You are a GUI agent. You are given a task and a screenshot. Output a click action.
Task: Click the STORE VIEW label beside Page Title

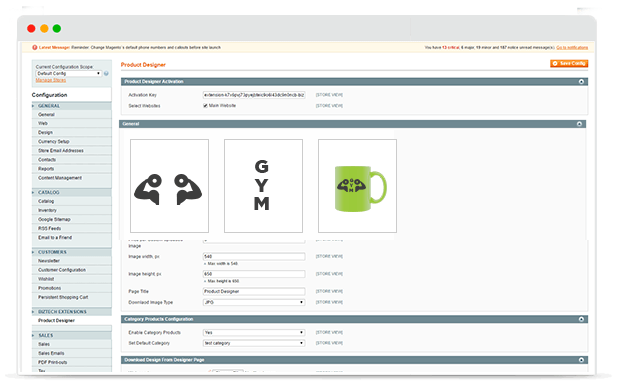(329, 291)
